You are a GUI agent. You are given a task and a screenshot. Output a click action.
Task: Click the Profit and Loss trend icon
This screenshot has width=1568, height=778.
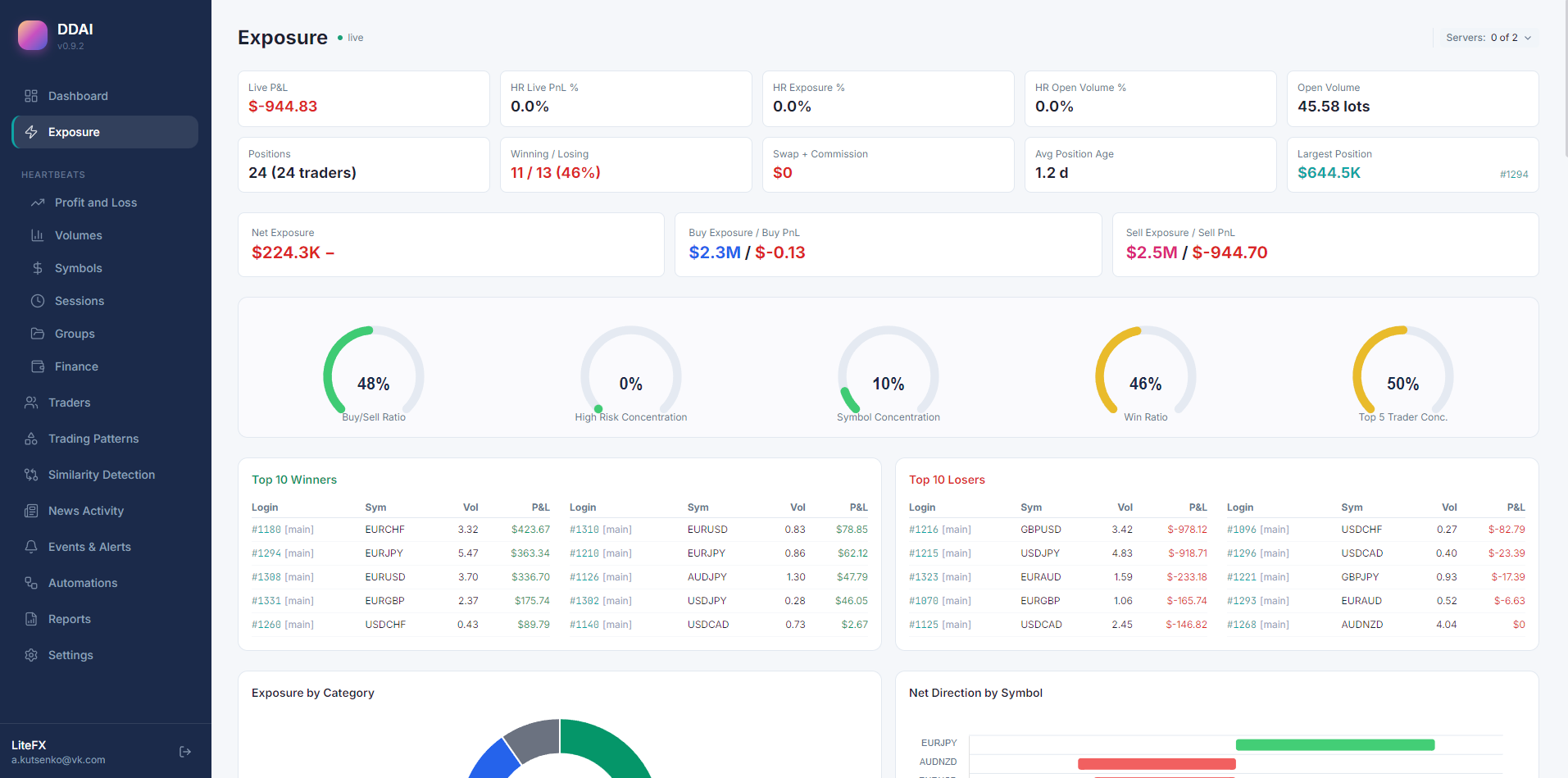[38, 202]
